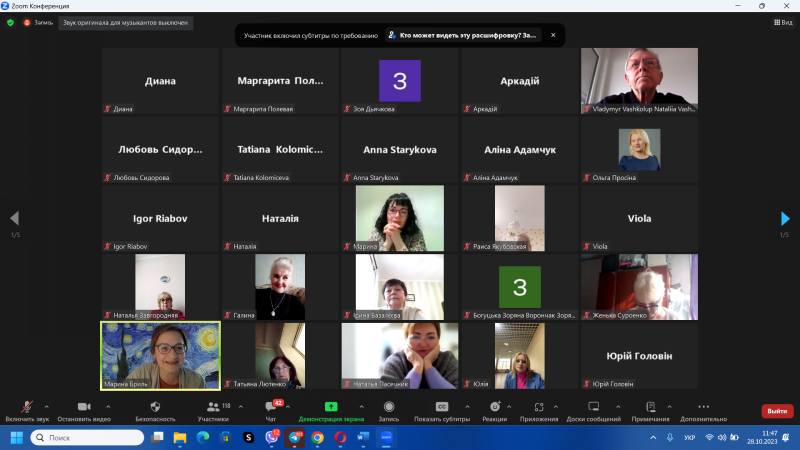Expand audio options arrow next to microphone
Image resolution: width=800 pixels, height=450 pixels.
click(46, 406)
